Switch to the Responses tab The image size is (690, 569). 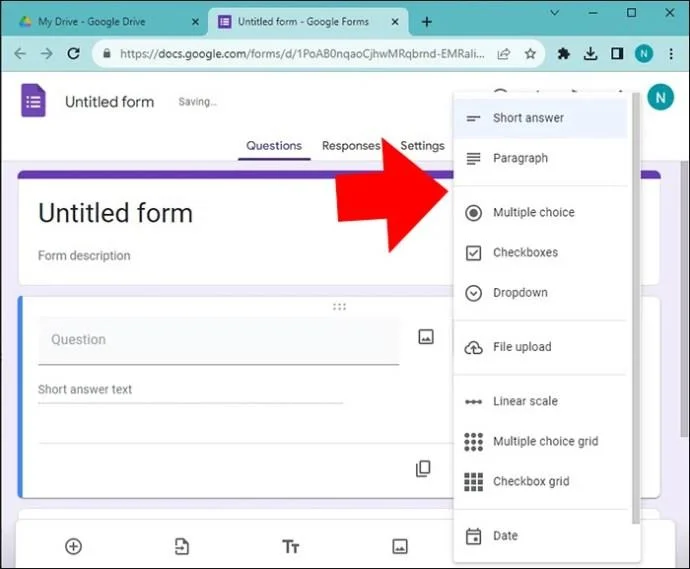[350, 146]
